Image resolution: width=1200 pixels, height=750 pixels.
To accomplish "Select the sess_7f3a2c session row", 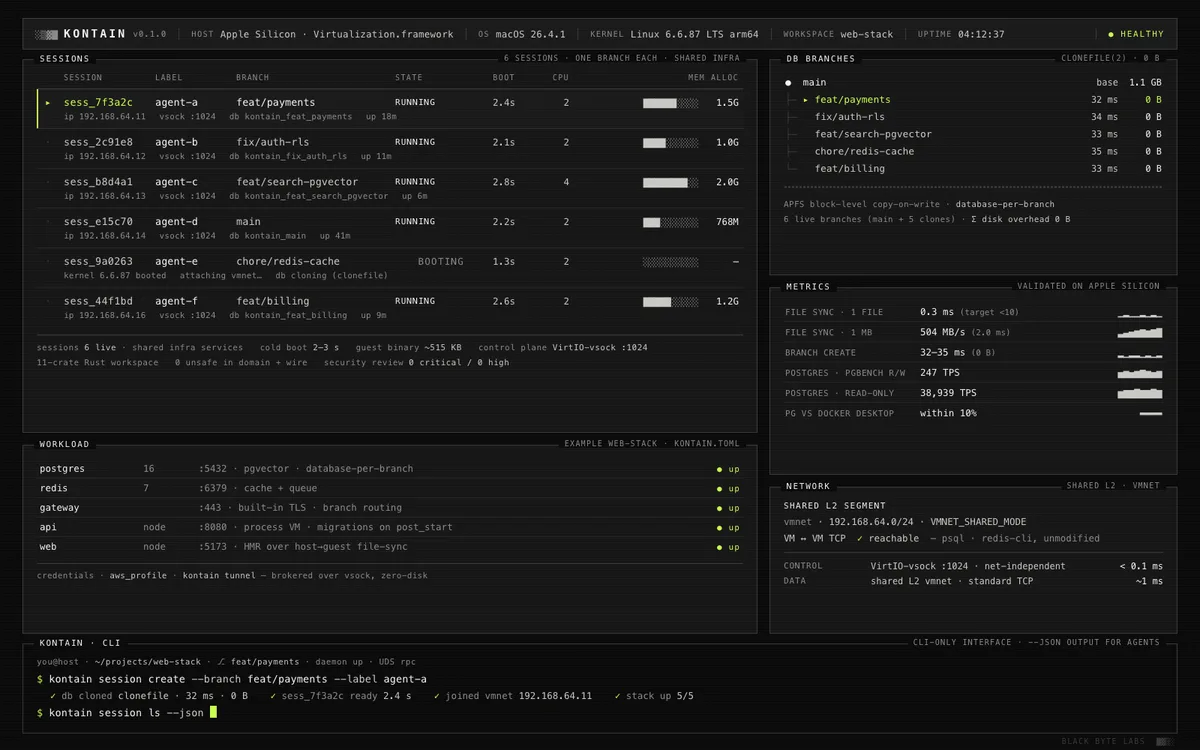I will pos(390,109).
